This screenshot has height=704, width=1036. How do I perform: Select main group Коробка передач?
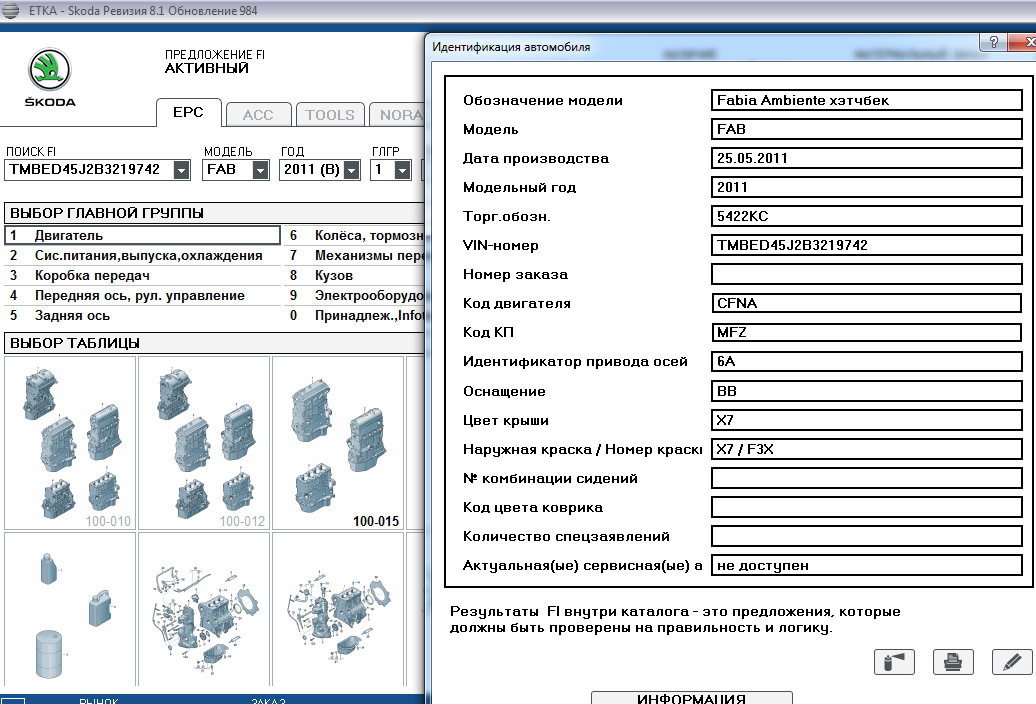coord(92,275)
